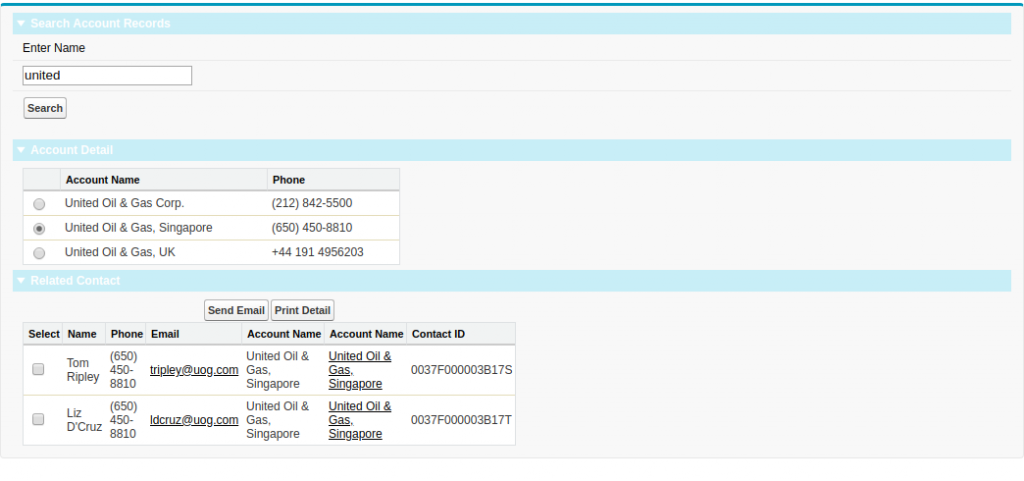Tick the checkbox for Tom Ripley
The width and height of the screenshot is (1024, 481).
click(x=38, y=369)
